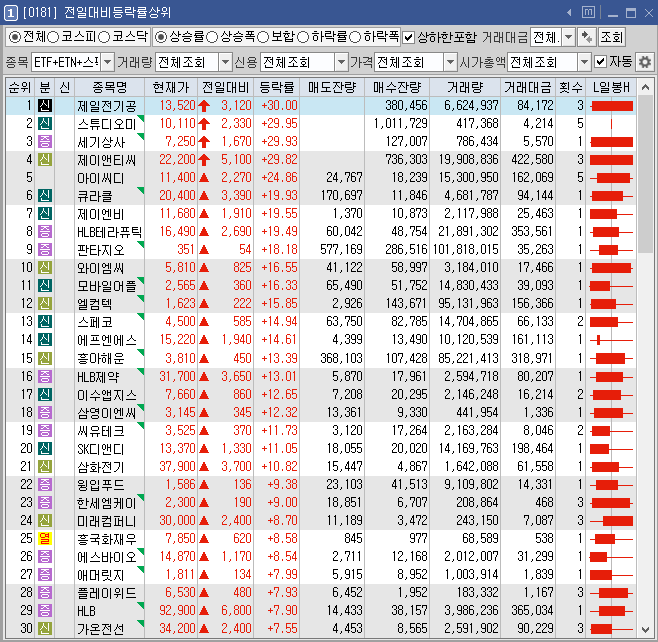658x642 pixels.
Task: Click 매수잔량 column header
Action: coord(397,87)
